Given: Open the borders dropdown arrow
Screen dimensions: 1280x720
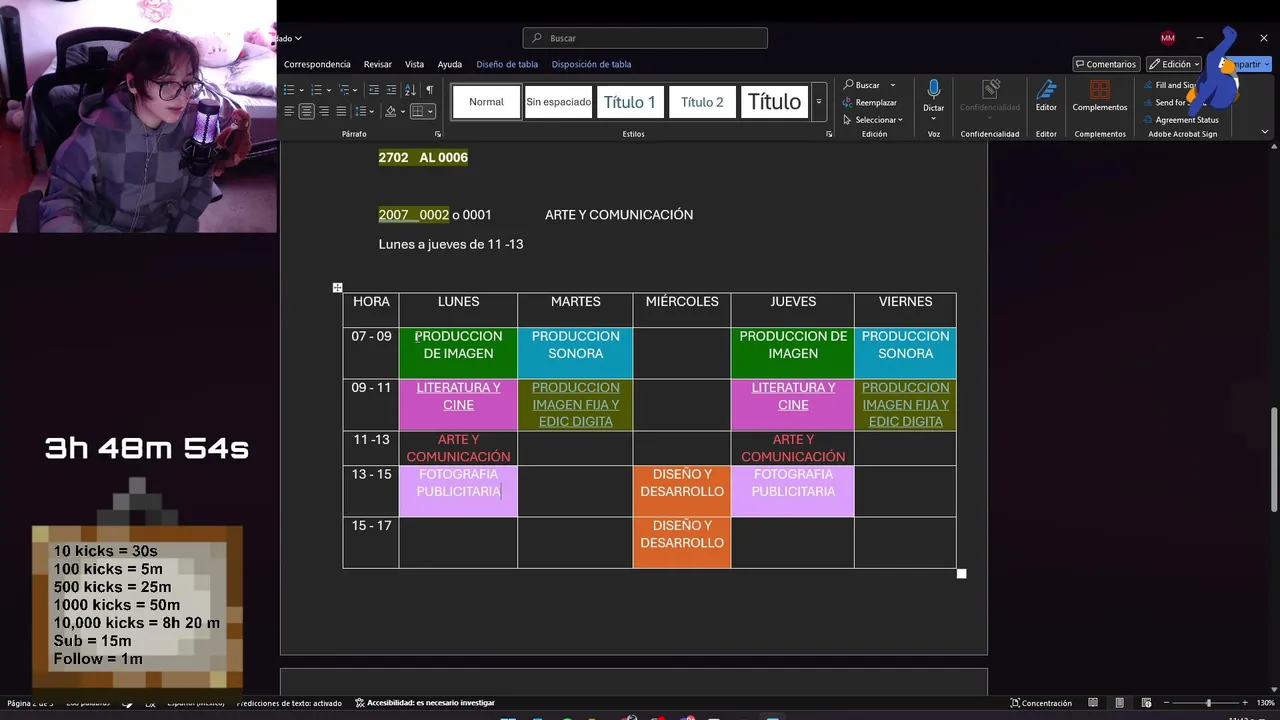Looking at the screenshot, I should click(430, 111).
